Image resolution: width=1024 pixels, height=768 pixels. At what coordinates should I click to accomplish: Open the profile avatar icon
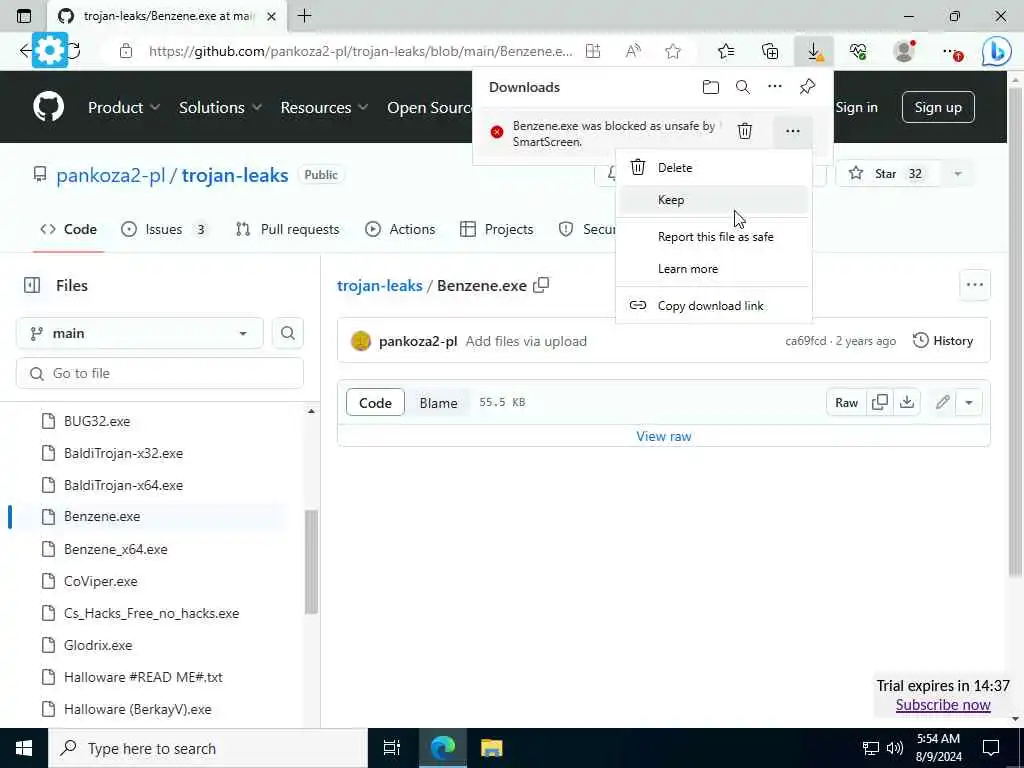(903, 52)
